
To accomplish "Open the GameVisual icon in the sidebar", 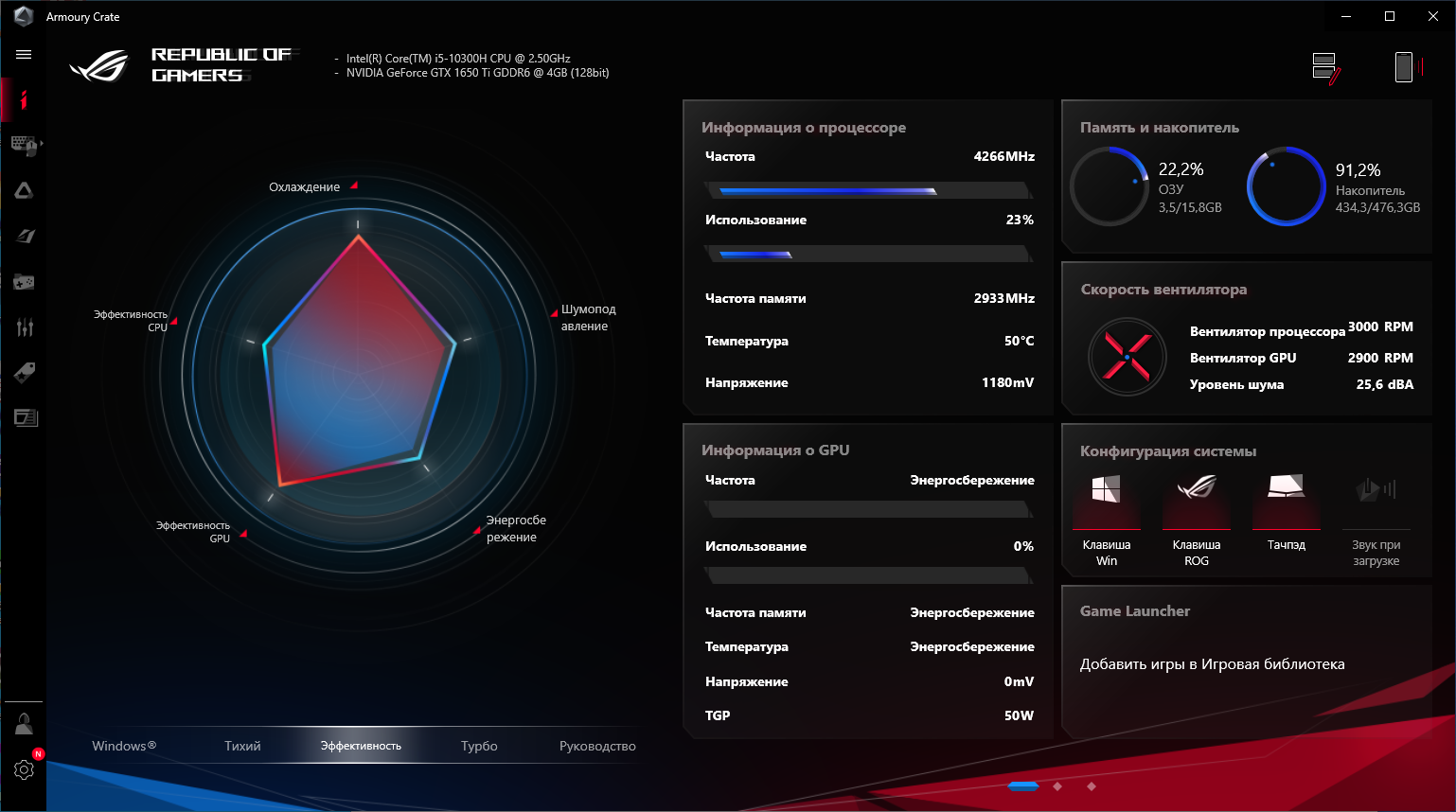I will click(26, 236).
